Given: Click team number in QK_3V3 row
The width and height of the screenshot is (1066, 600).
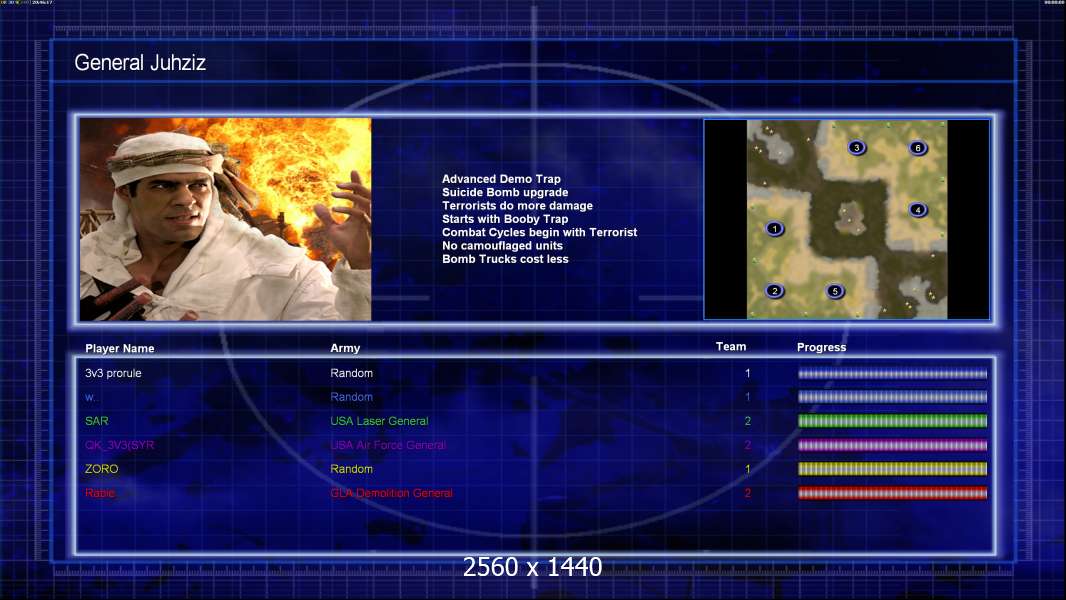Looking at the screenshot, I should click(748, 445).
